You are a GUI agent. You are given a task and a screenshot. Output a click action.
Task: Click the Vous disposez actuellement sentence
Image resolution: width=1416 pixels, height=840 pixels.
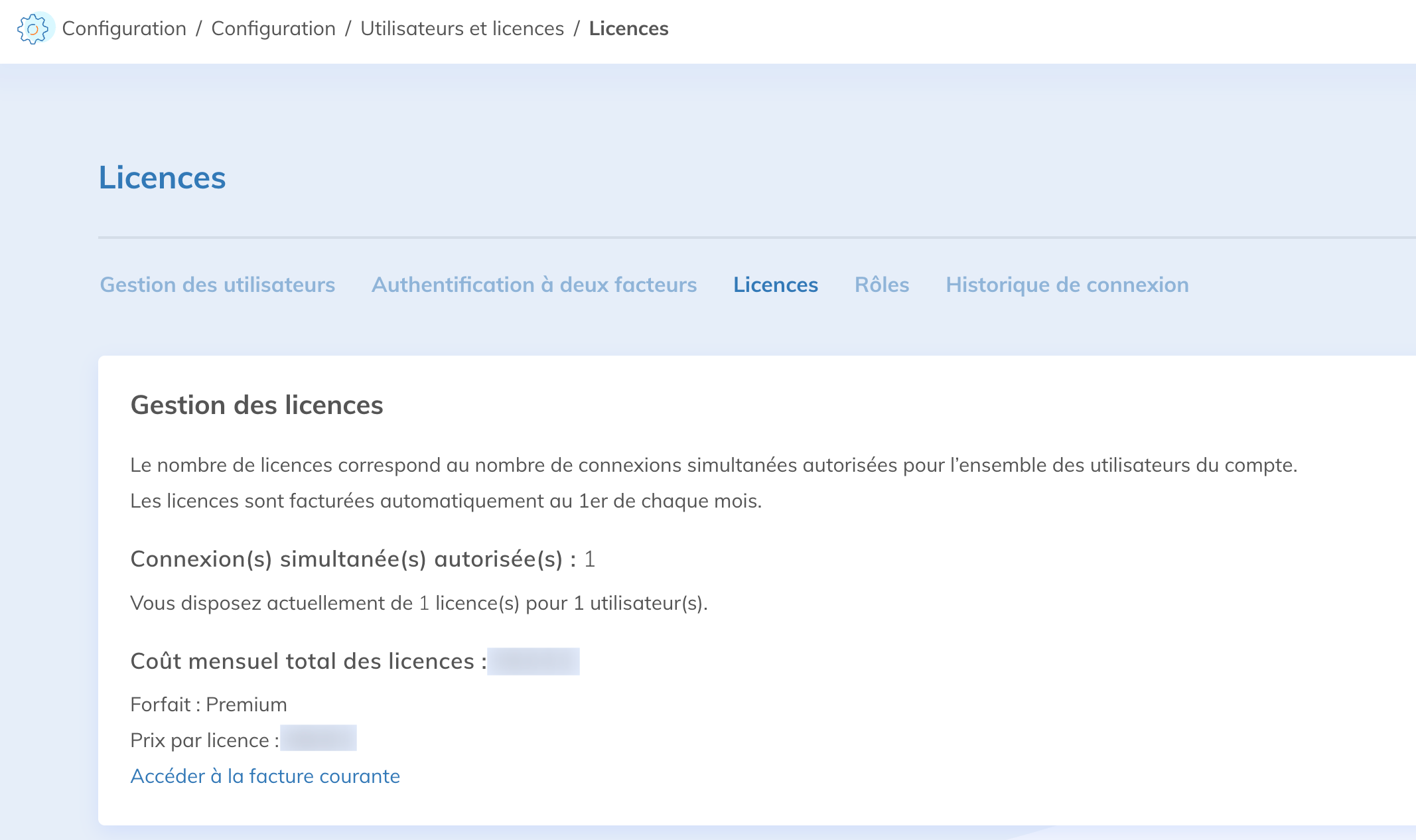pos(418,603)
